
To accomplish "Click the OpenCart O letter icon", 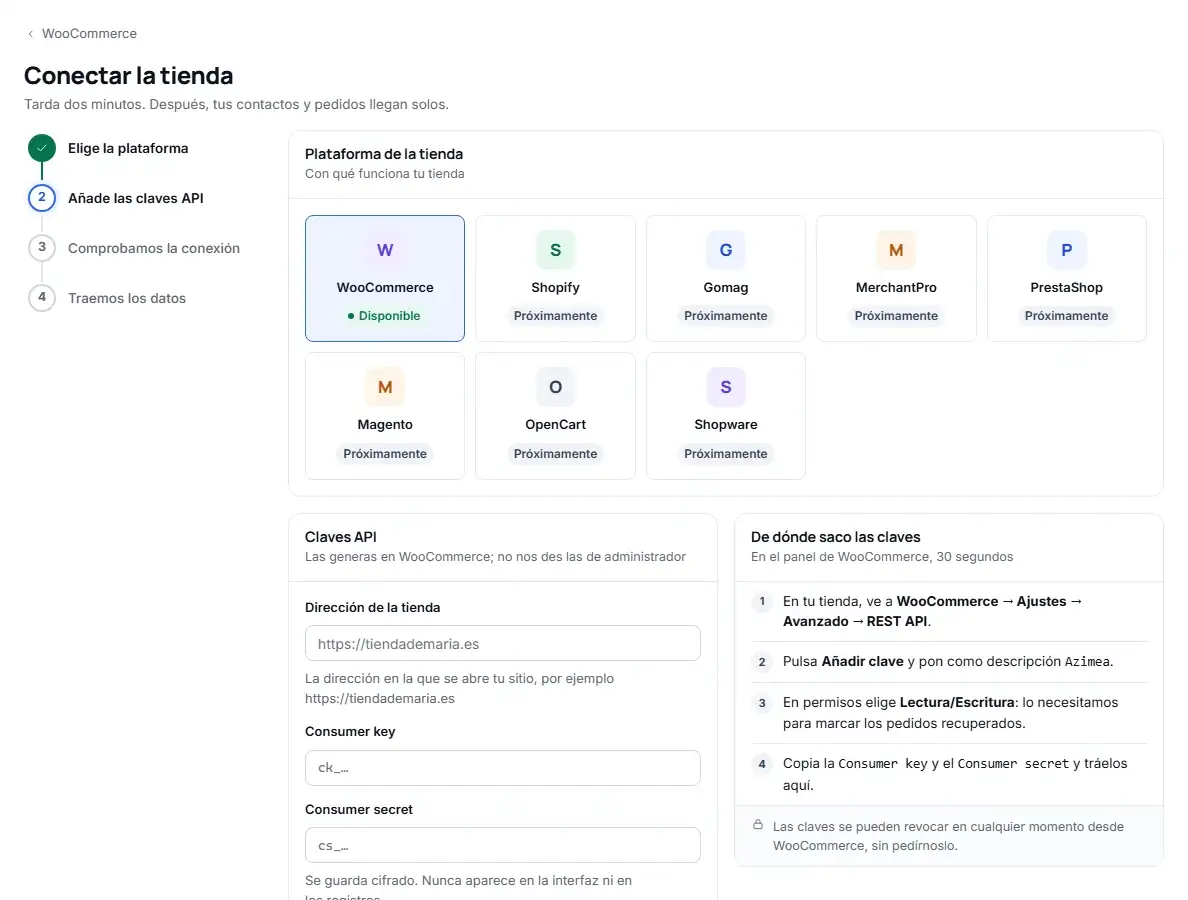I will (555, 387).
